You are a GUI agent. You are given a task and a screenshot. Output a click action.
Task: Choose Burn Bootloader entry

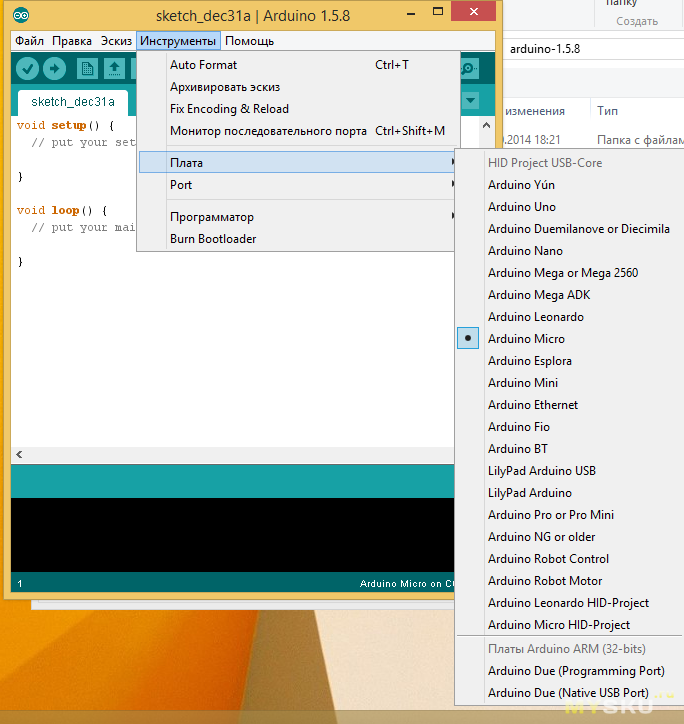[297, 239]
